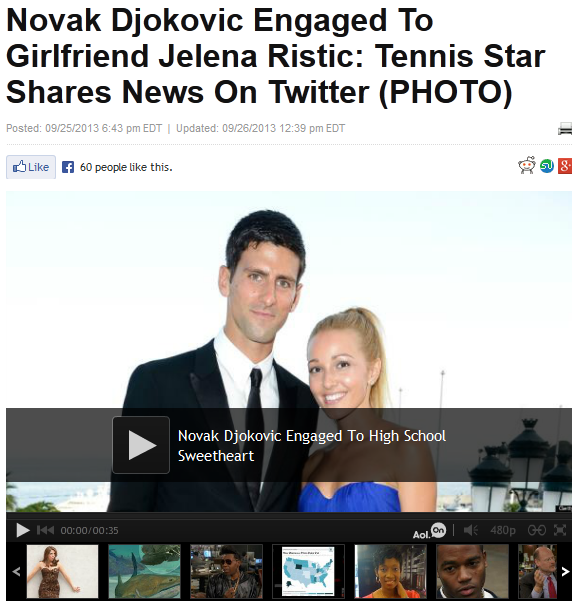Share article via Reddit icon

(x=527, y=165)
